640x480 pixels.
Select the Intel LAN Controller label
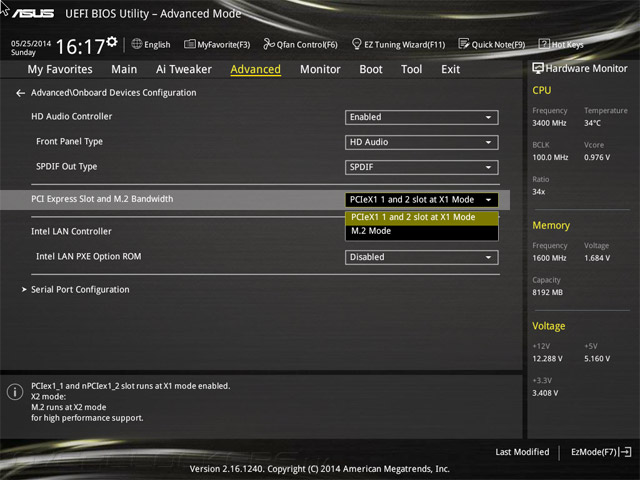pyautogui.click(x=71, y=231)
